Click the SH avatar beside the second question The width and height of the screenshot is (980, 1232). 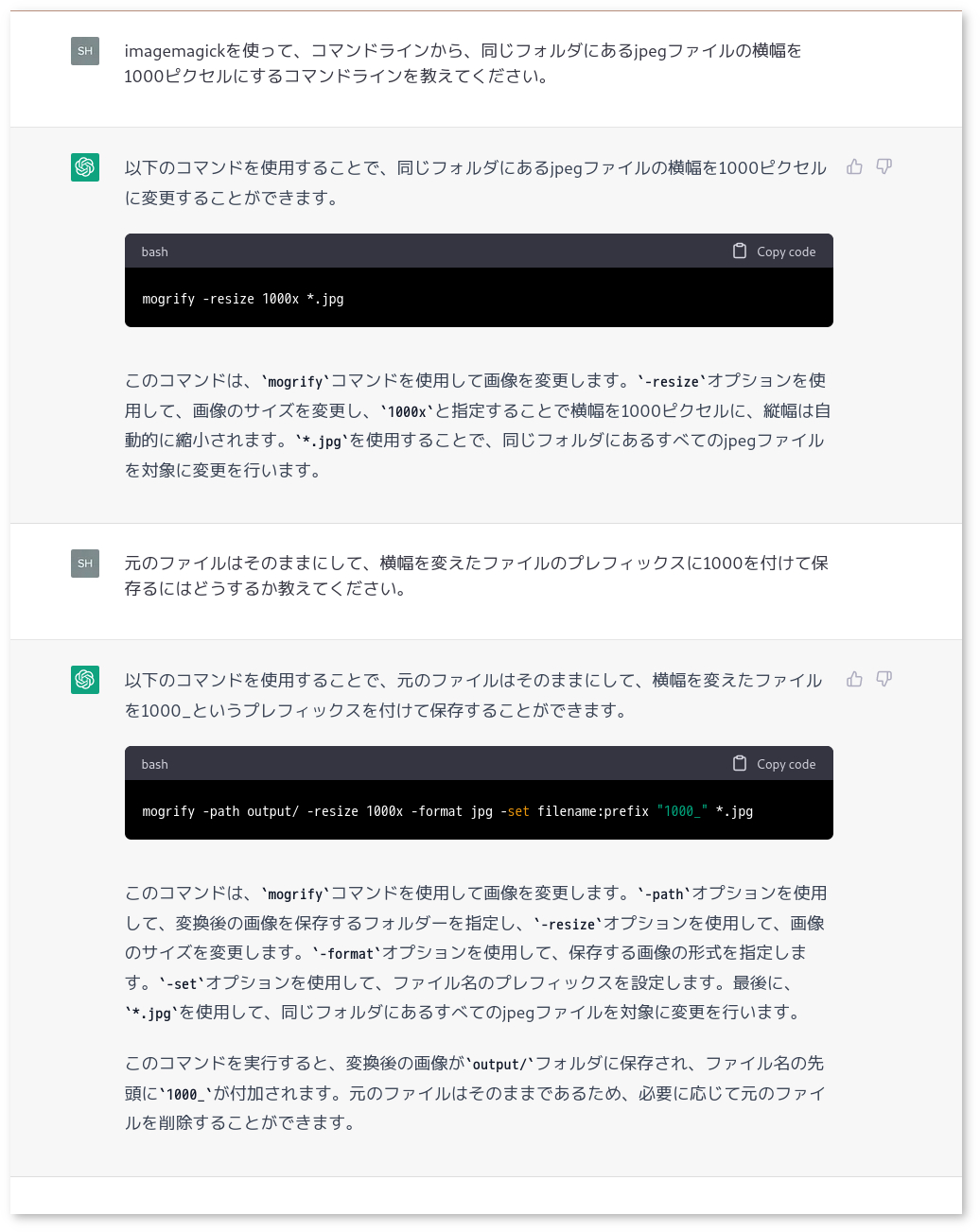tap(85, 564)
